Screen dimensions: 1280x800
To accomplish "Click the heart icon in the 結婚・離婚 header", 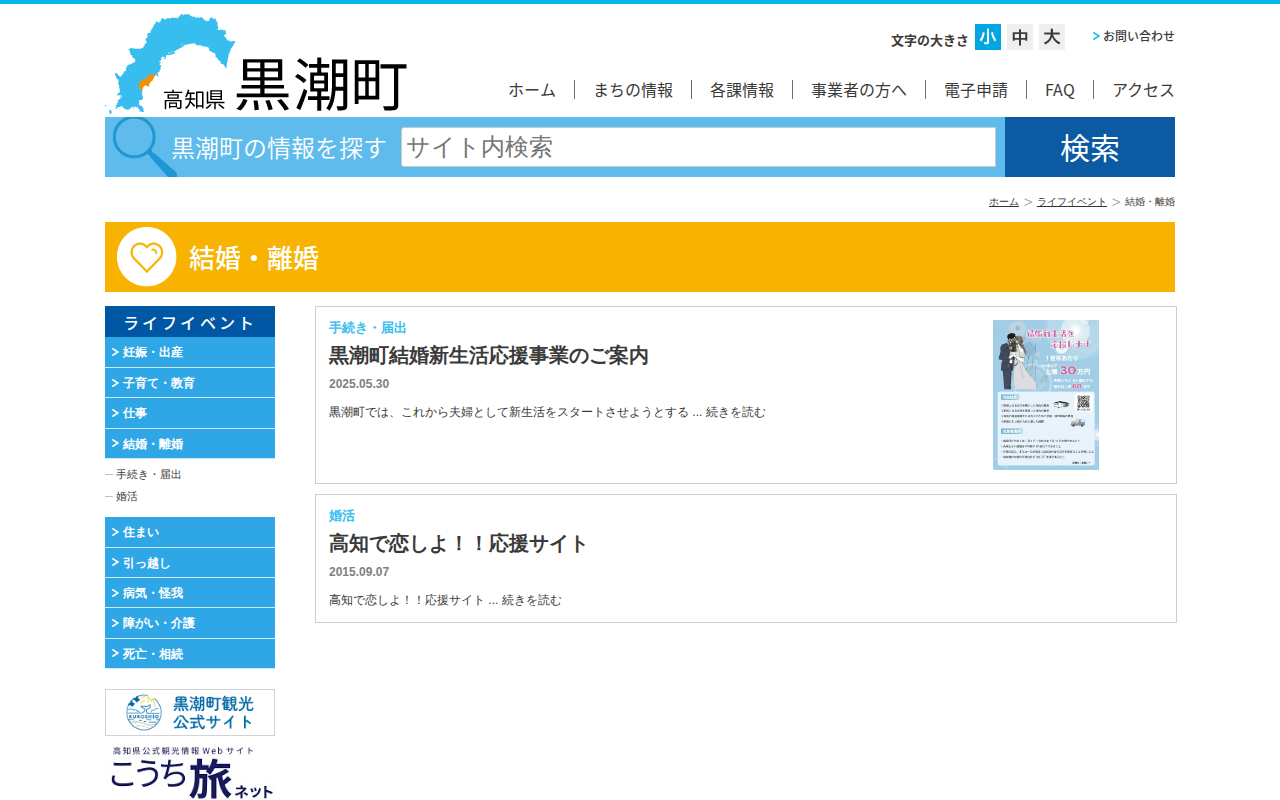I will 147,257.
